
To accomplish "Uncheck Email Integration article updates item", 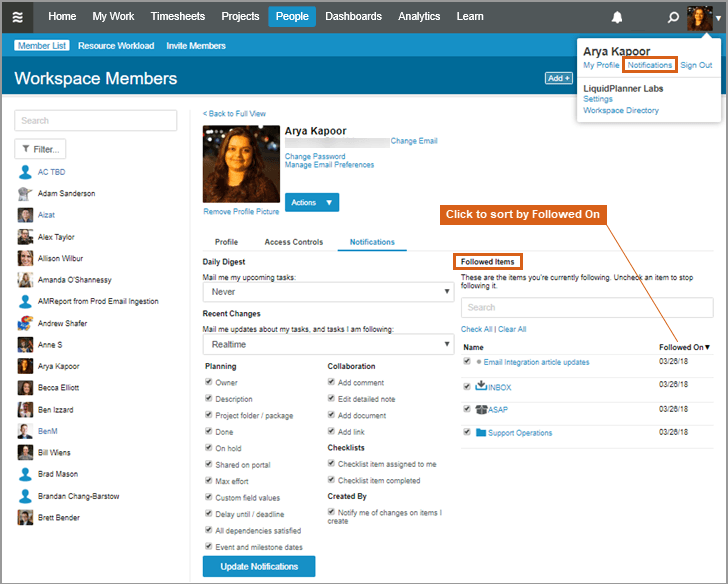I will pyautogui.click(x=467, y=362).
